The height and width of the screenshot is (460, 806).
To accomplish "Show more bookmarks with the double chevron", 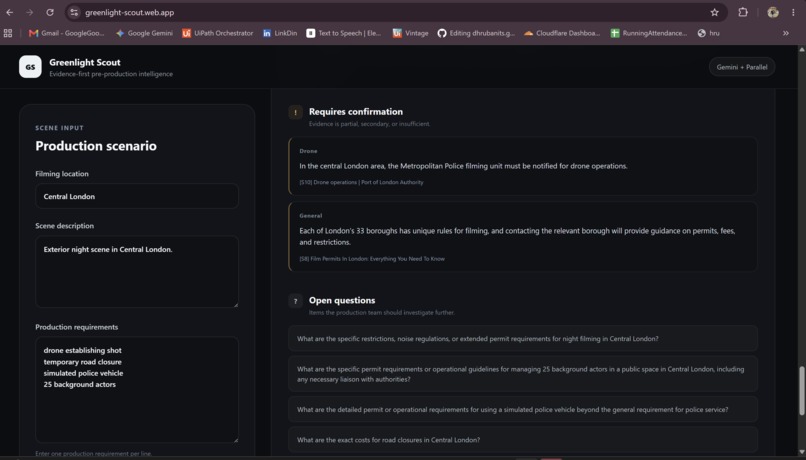I will pyautogui.click(x=785, y=33).
